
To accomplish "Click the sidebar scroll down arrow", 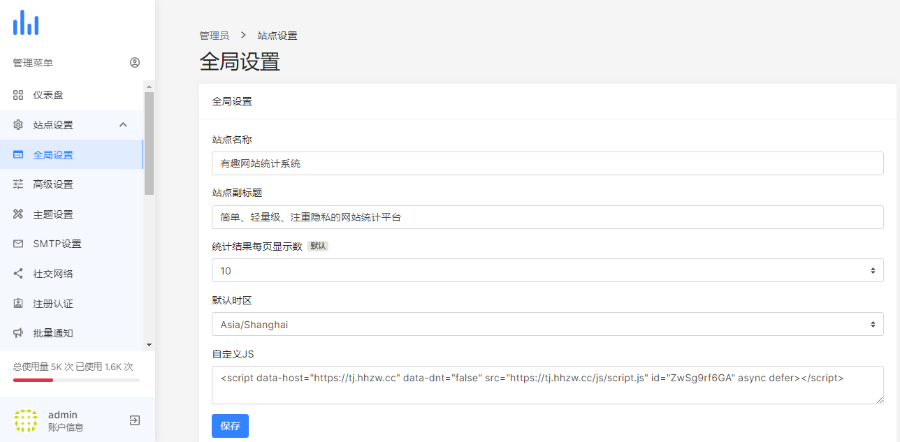I will 149,344.
